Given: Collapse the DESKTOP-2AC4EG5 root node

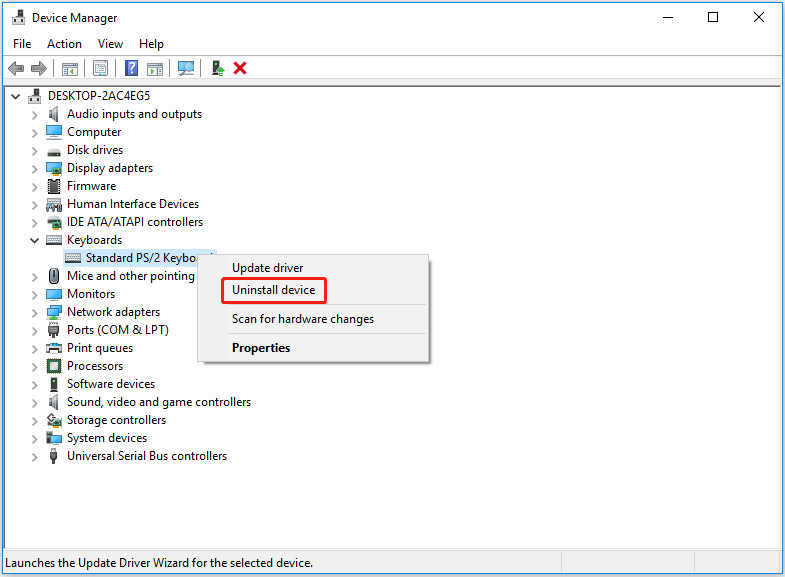Looking at the screenshot, I should (x=16, y=96).
